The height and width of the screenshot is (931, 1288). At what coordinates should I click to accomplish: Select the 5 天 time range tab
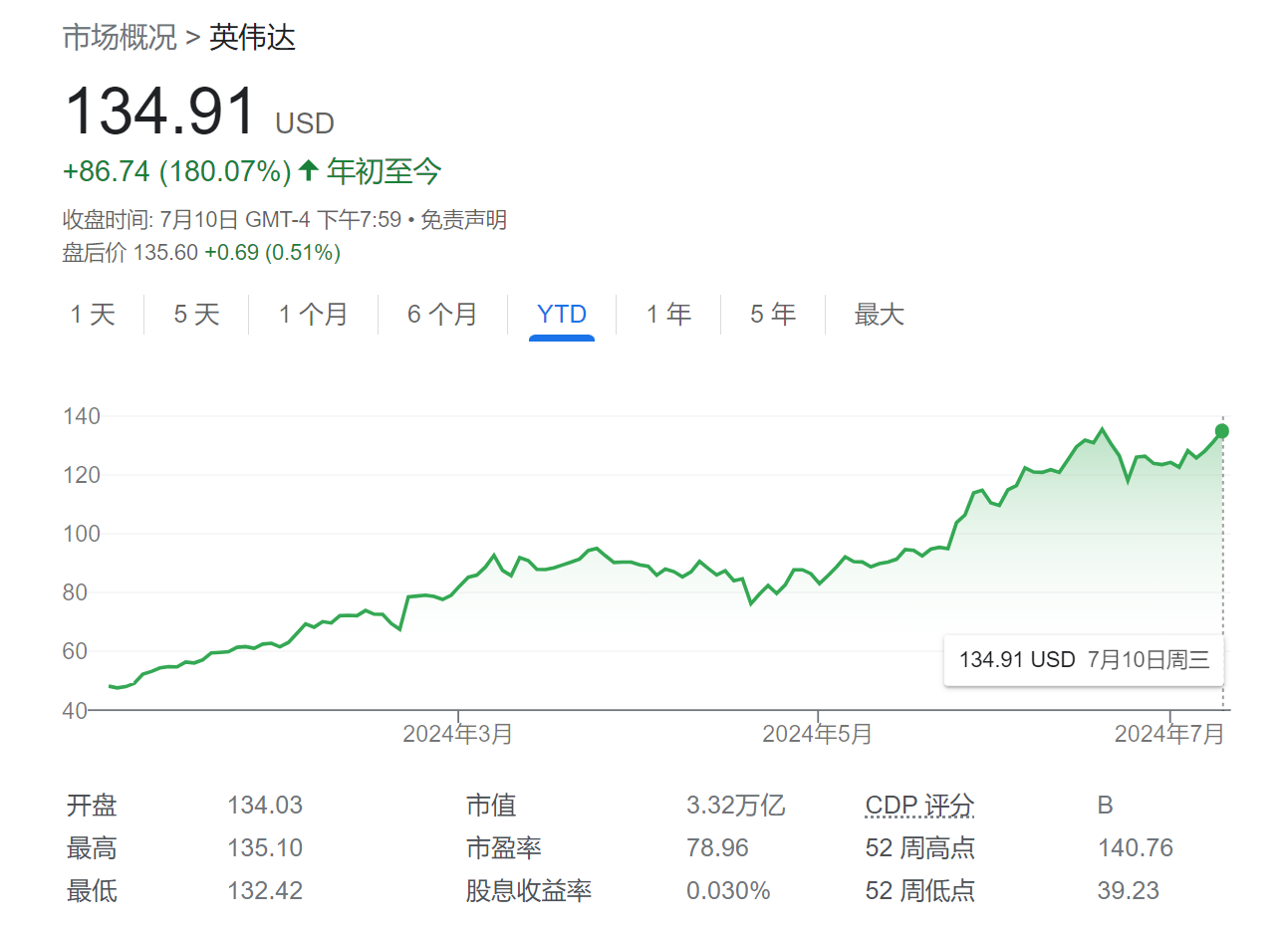tap(196, 315)
